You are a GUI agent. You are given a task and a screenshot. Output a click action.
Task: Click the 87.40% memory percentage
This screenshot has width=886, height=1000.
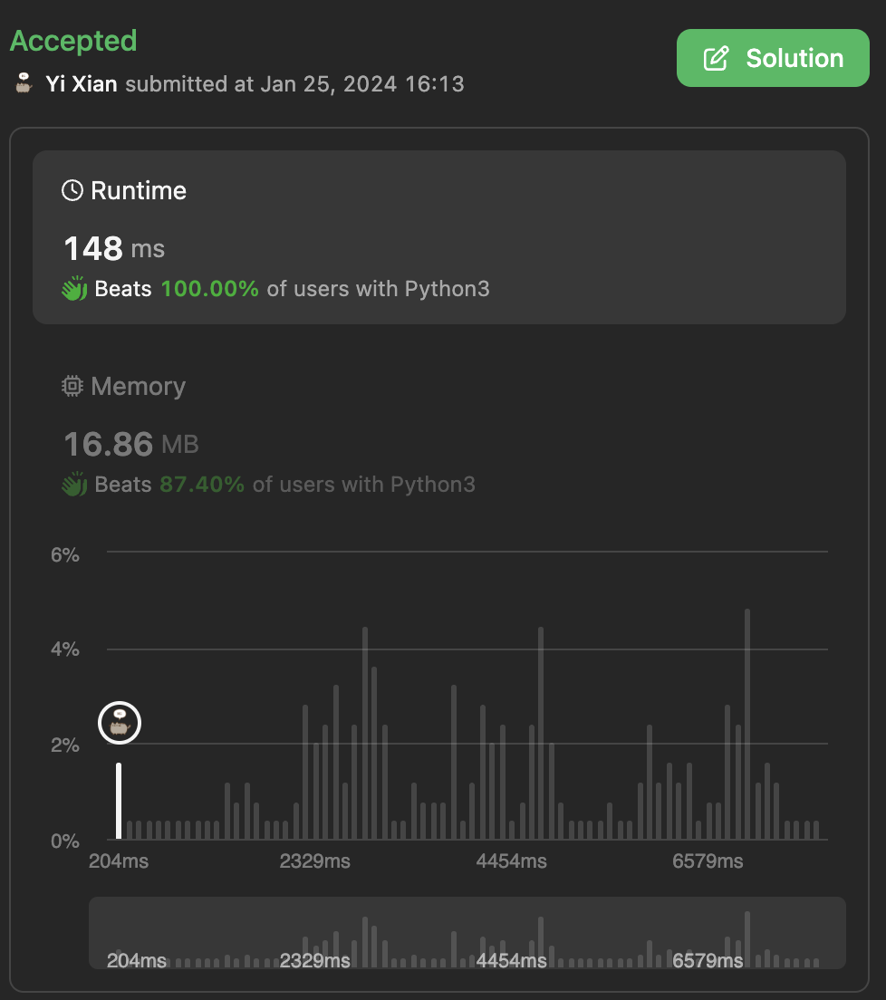202,485
